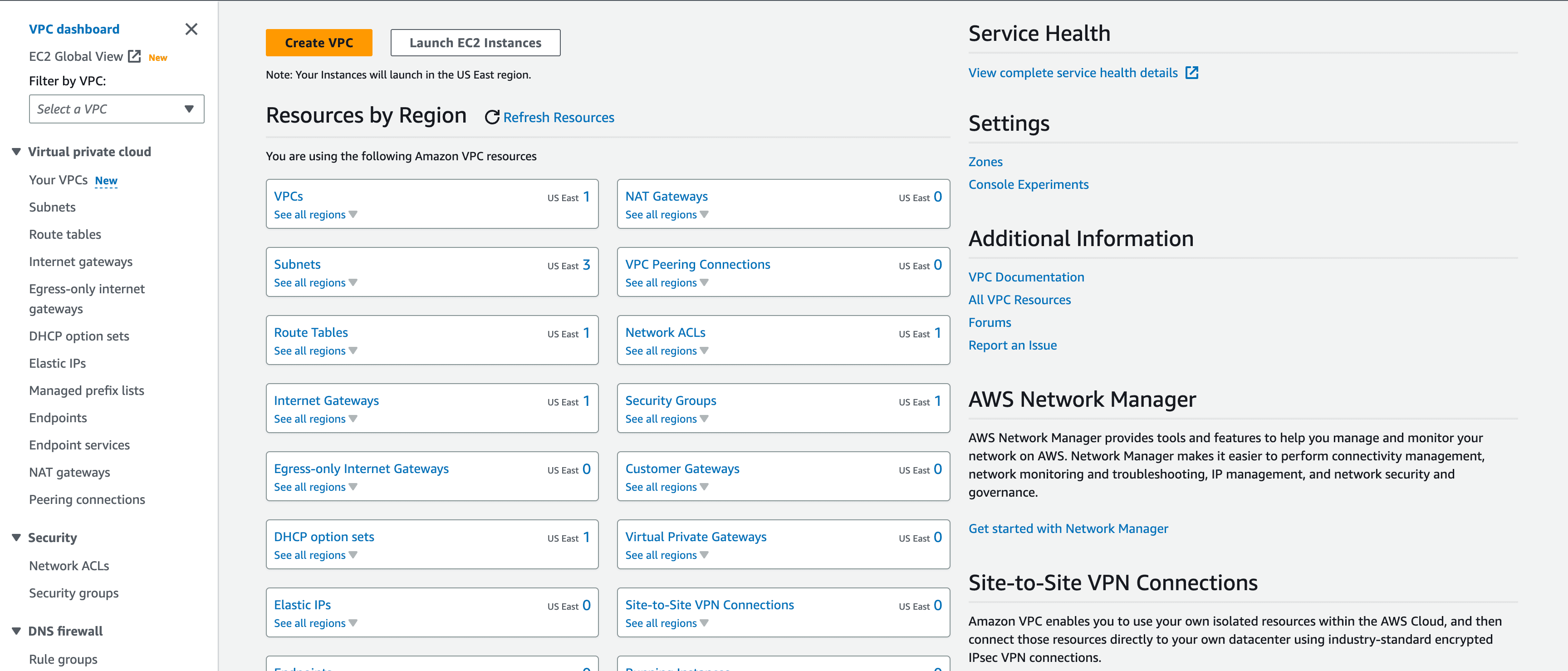Image resolution: width=1568 pixels, height=671 pixels.
Task: Click the Create VPC button
Action: (318, 43)
